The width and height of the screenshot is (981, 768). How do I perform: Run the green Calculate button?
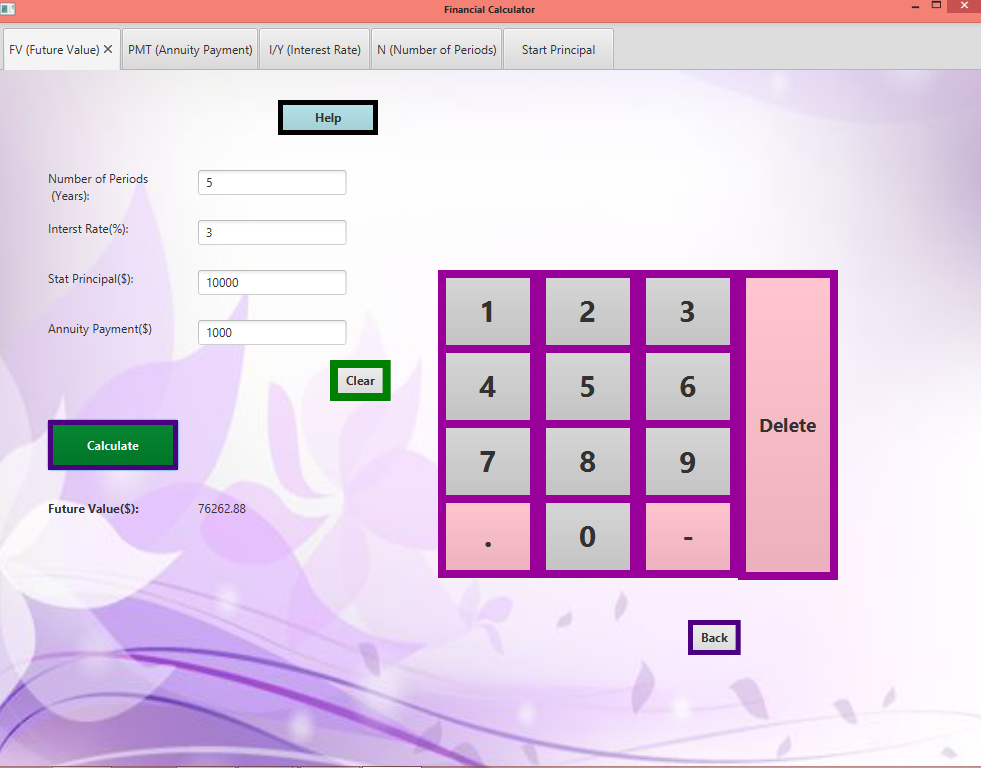coord(113,445)
